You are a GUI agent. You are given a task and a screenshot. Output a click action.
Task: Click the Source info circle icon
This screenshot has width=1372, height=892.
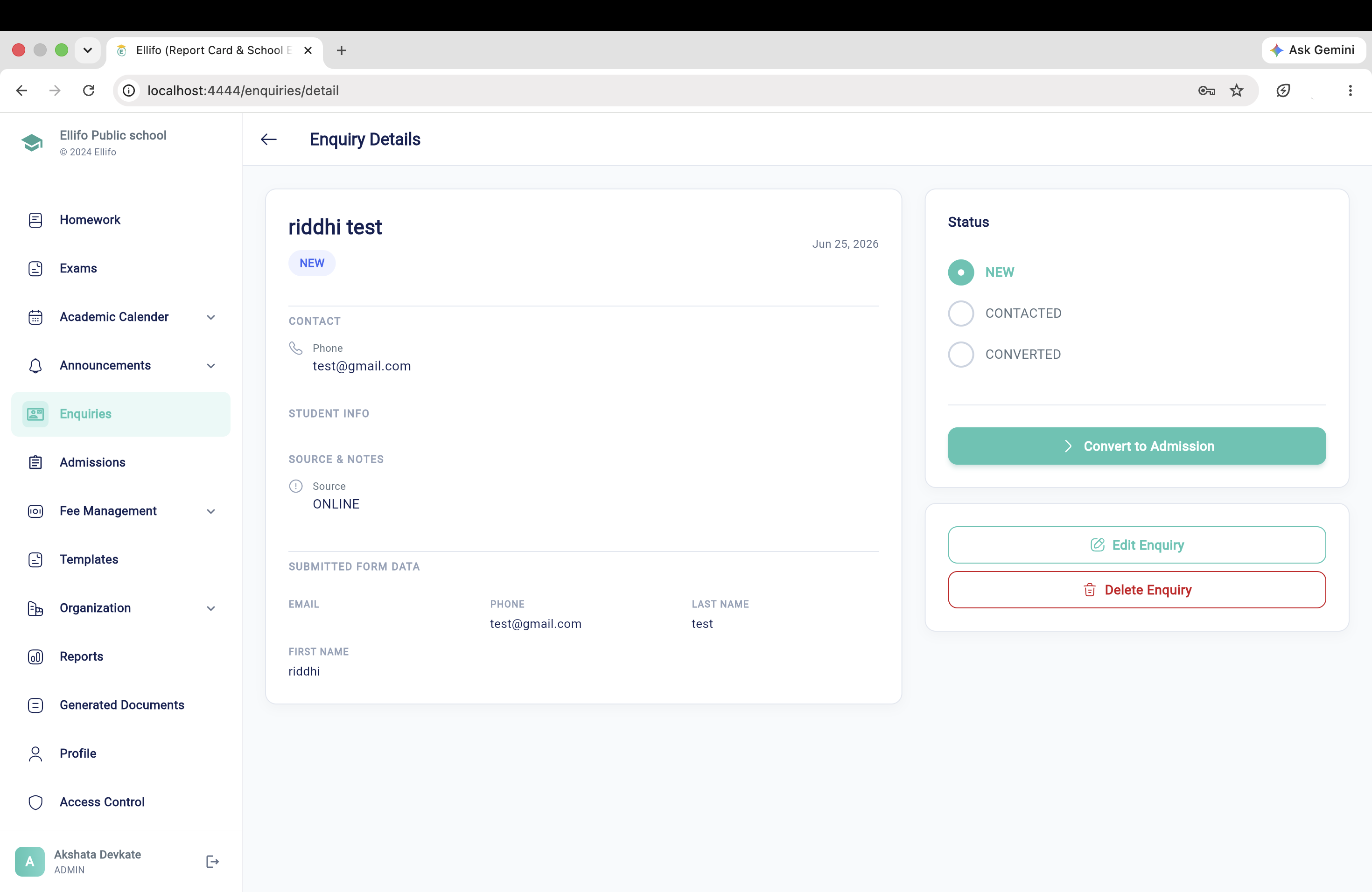296,486
